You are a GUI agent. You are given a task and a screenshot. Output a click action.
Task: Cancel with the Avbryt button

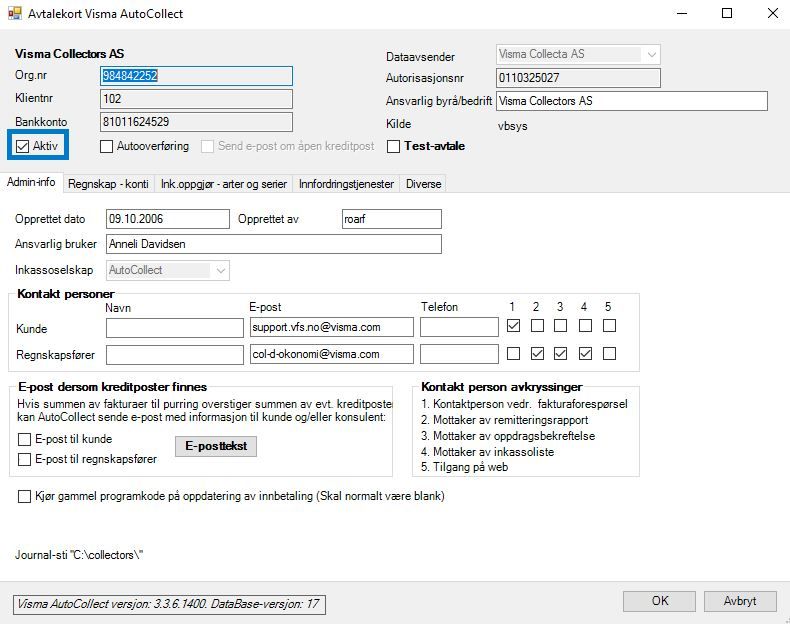pos(740,601)
